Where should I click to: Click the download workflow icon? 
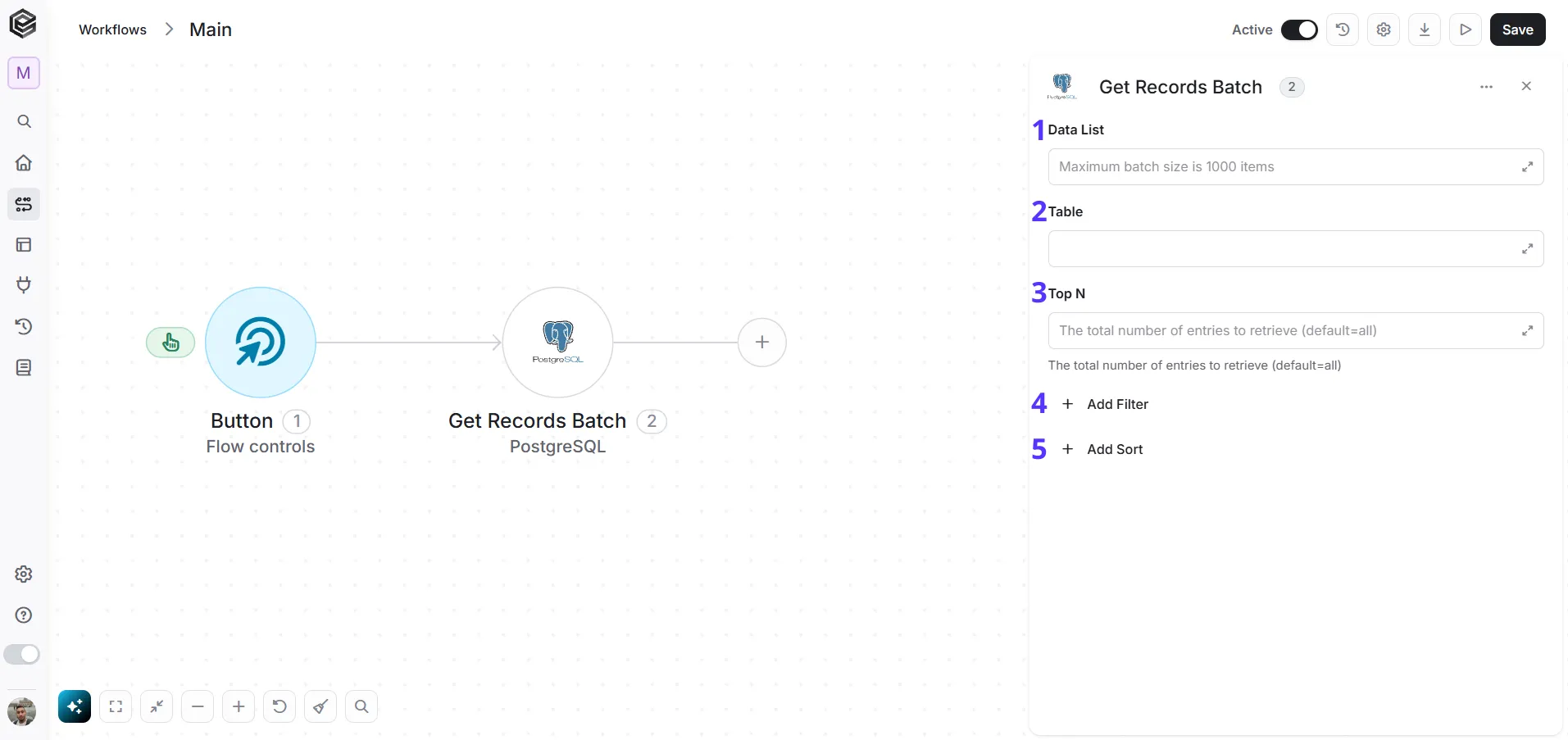coord(1425,30)
